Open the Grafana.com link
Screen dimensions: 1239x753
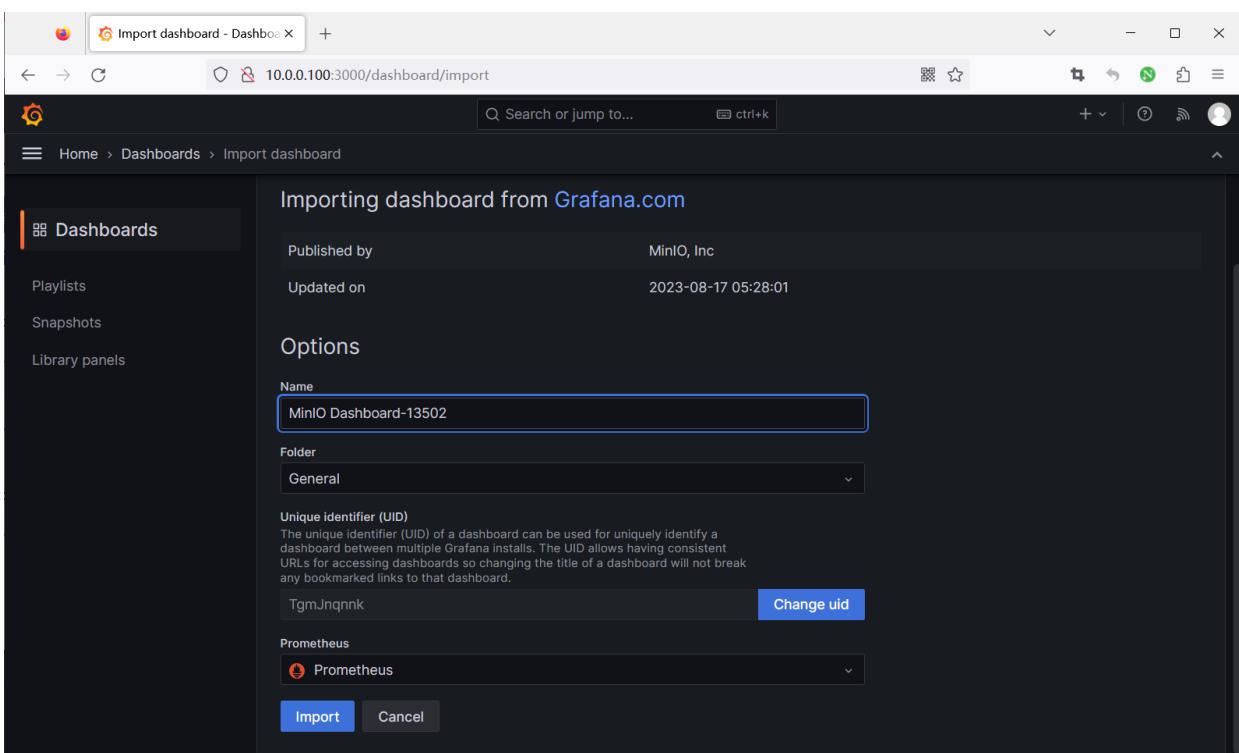pyautogui.click(x=619, y=199)
